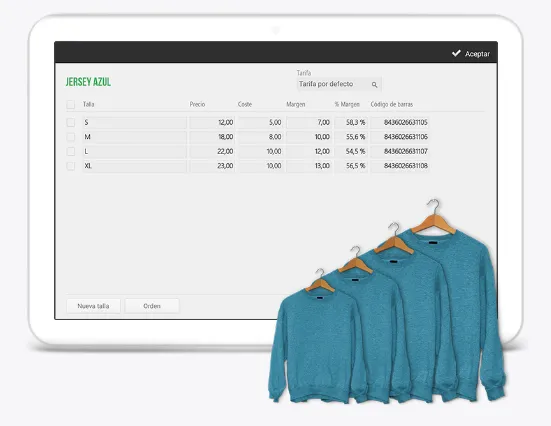
Task: Click the Nueva talla button
Action: tap(93, 306)
